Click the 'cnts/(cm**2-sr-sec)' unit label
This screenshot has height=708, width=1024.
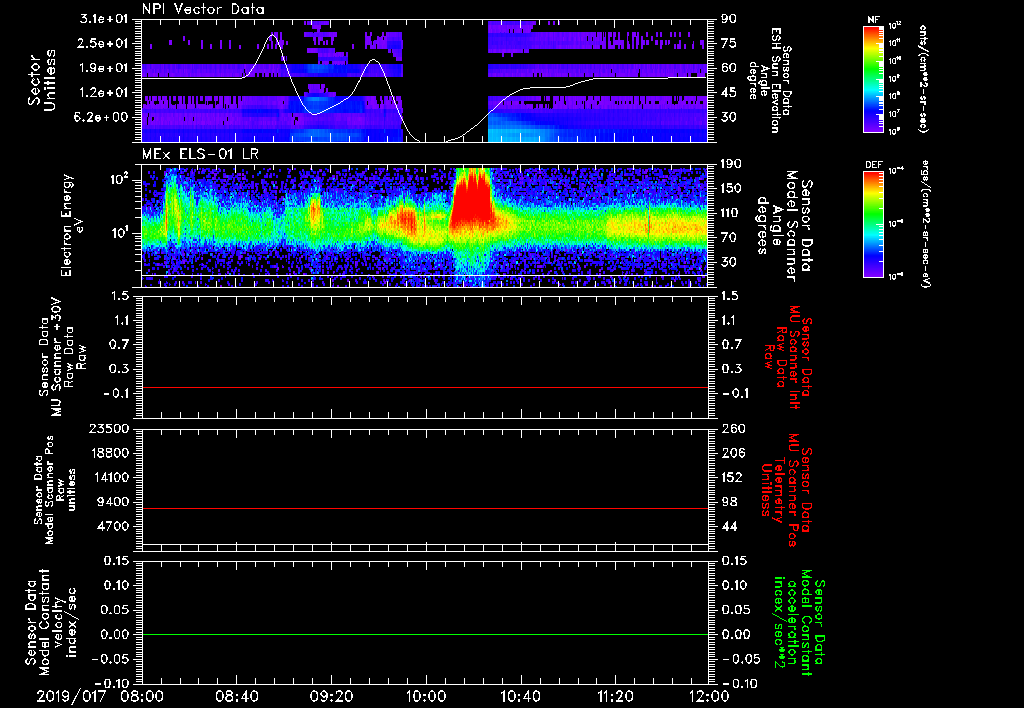[x=922, y=78]
